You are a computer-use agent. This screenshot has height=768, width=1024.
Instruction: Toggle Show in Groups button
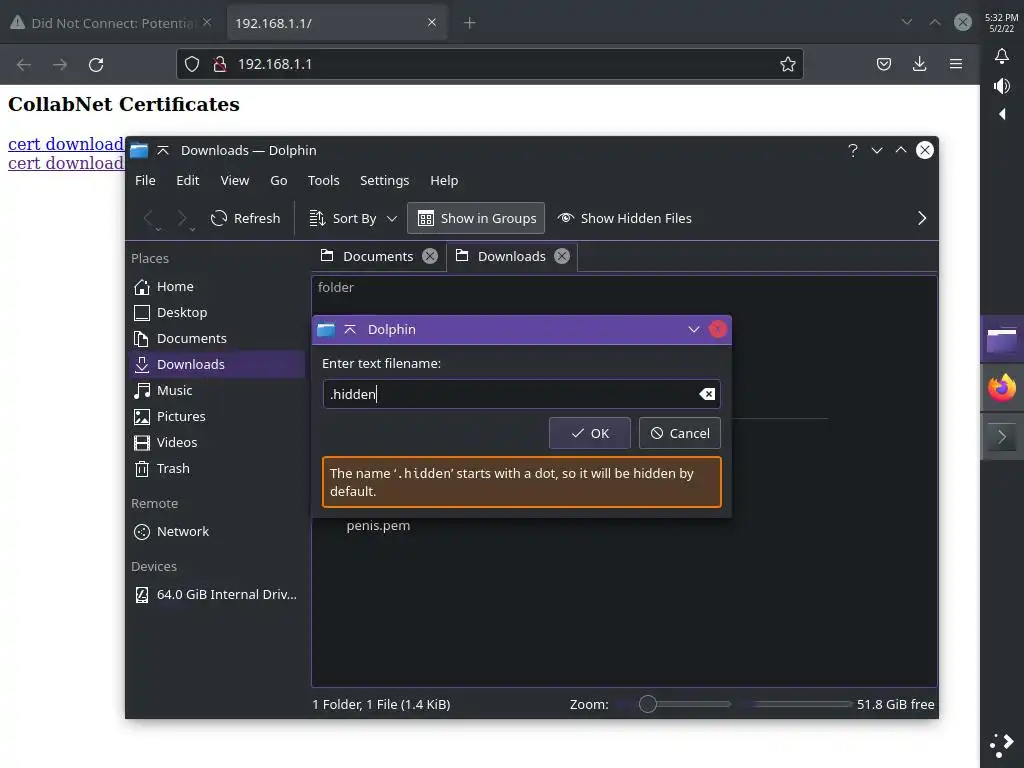[476, 218]
